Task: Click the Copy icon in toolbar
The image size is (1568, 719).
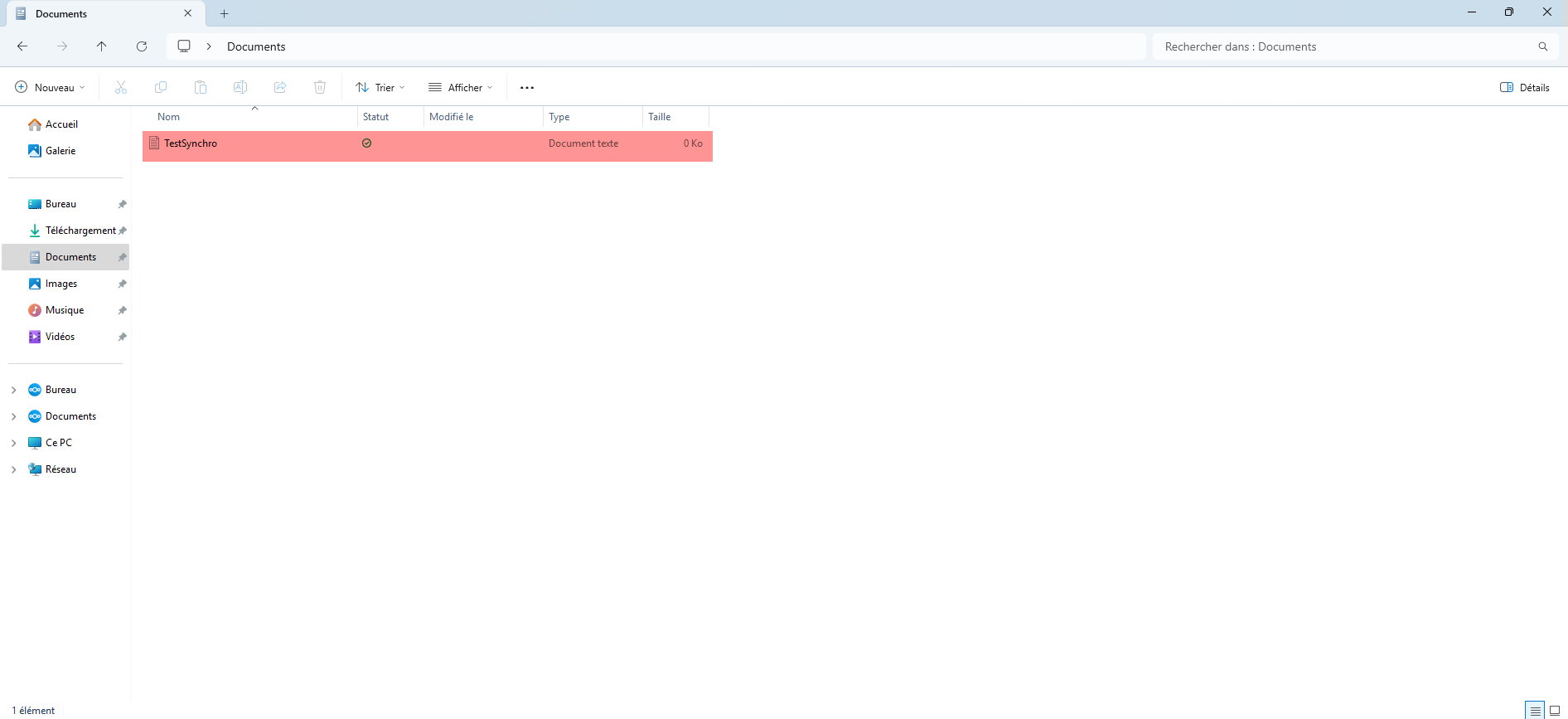Action: (x=161, y=87)
